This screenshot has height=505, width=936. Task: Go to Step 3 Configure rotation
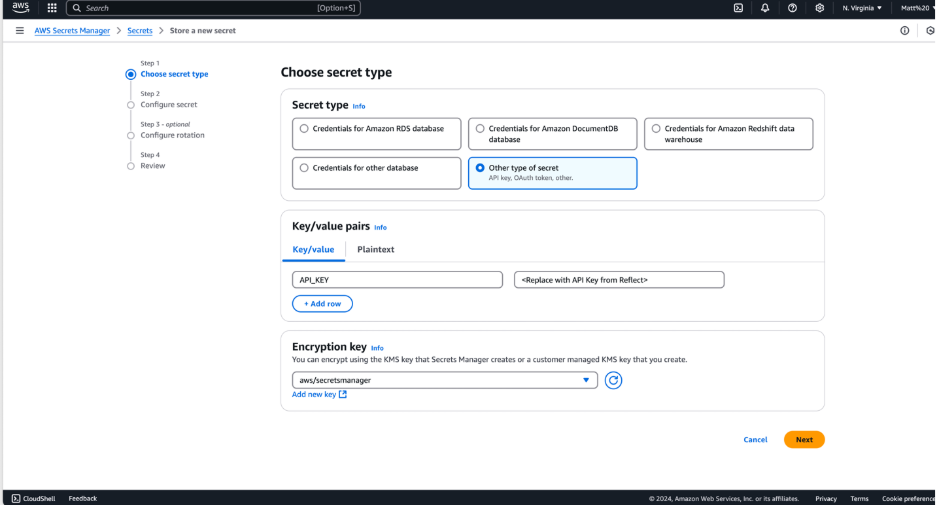172,136
